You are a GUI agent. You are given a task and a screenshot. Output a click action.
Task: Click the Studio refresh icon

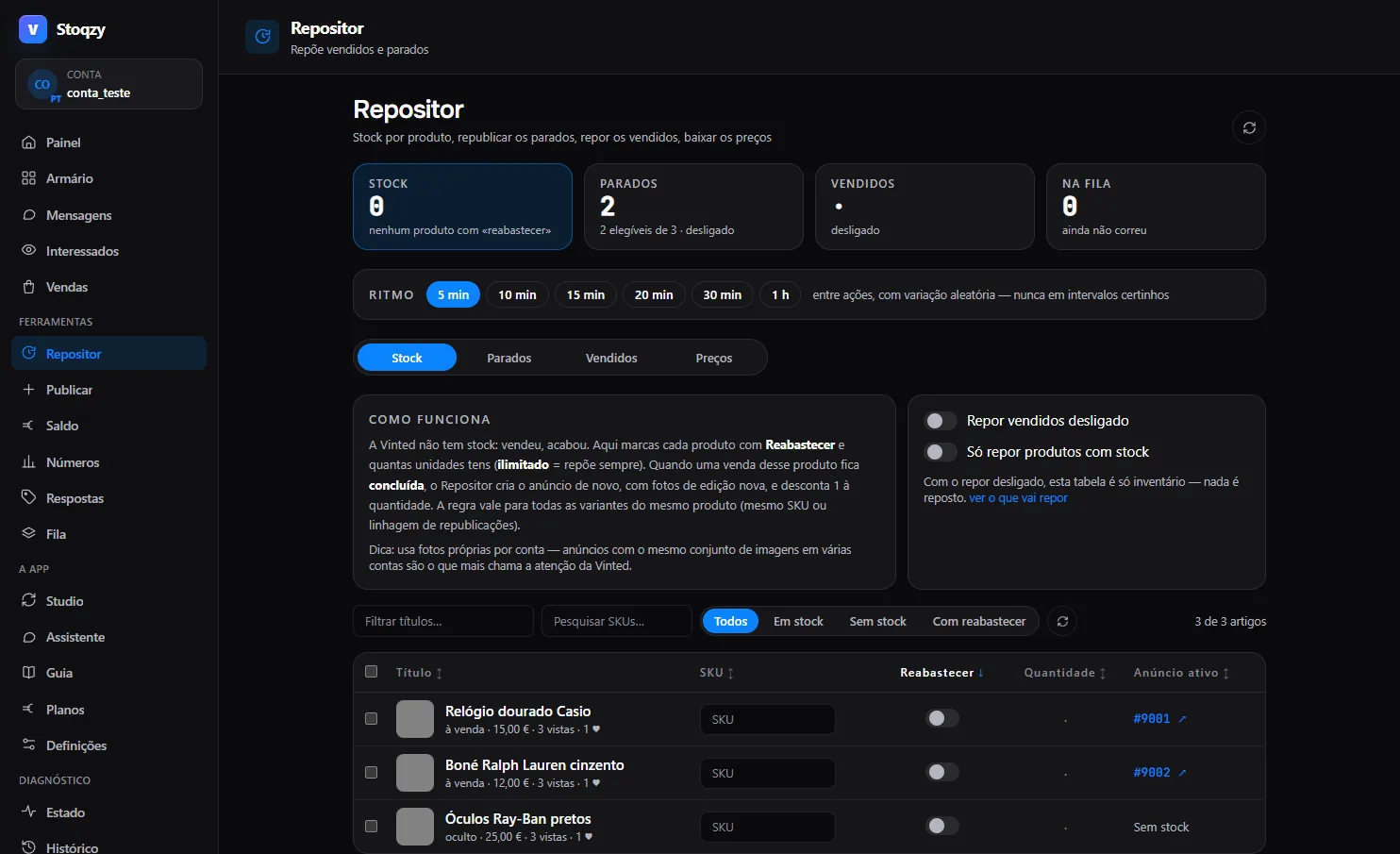tap(28, 601)
